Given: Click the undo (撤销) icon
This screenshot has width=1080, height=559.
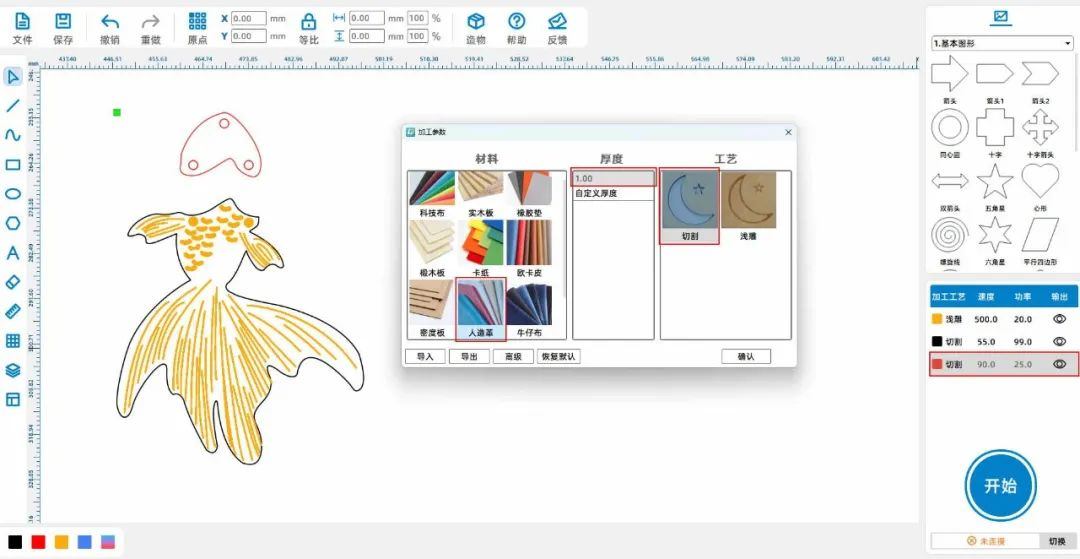Looking at the screenshot, I should (110, 22).
